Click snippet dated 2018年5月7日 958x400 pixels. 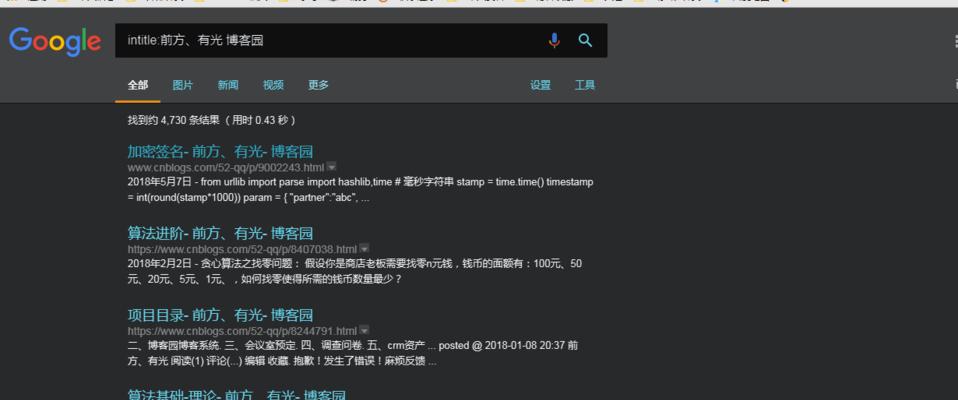[360, 190]
